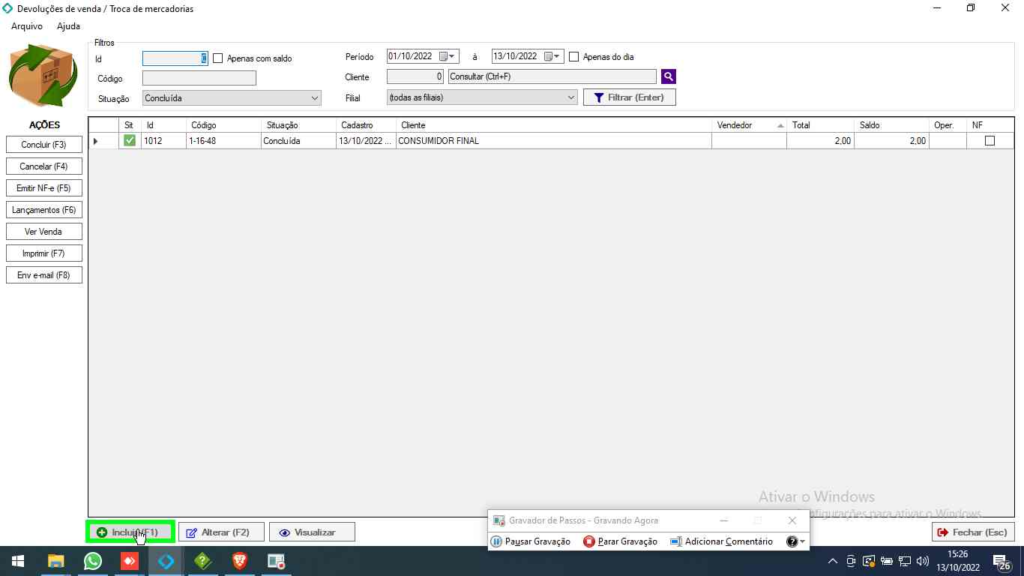The width and height of the screenshot is (1024, 576).
Task: Click the Código filter input field
Action: 199,78
